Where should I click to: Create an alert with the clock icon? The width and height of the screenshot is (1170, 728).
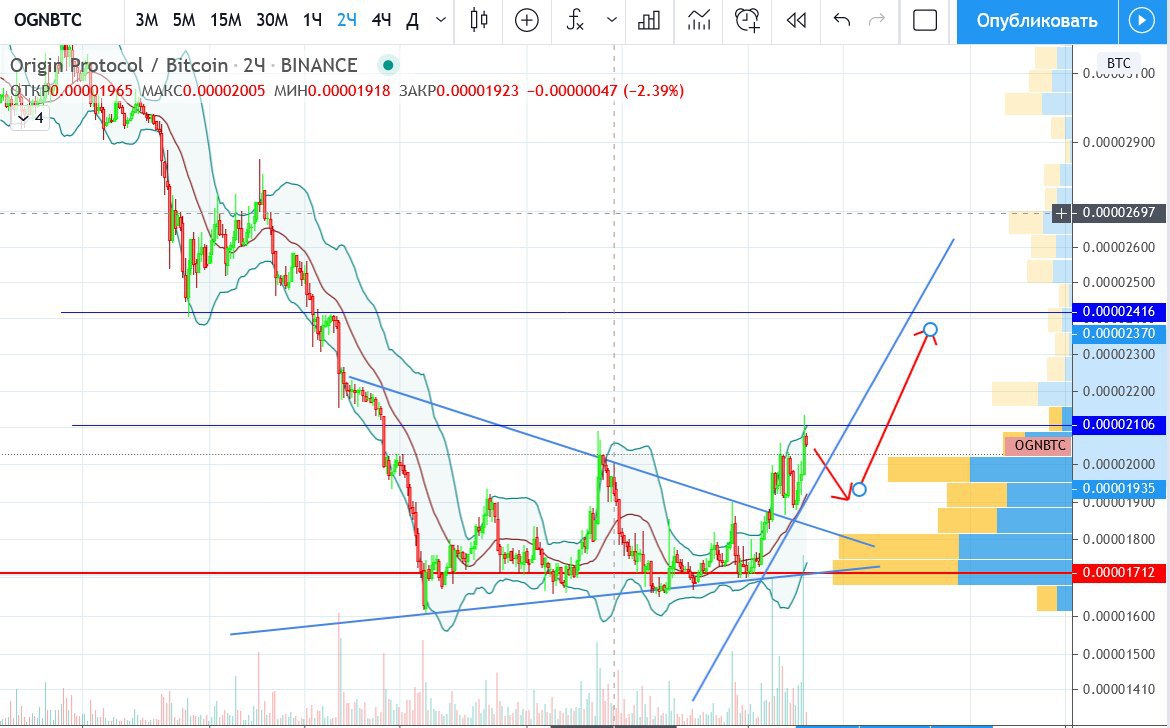[x=747, y=20]
